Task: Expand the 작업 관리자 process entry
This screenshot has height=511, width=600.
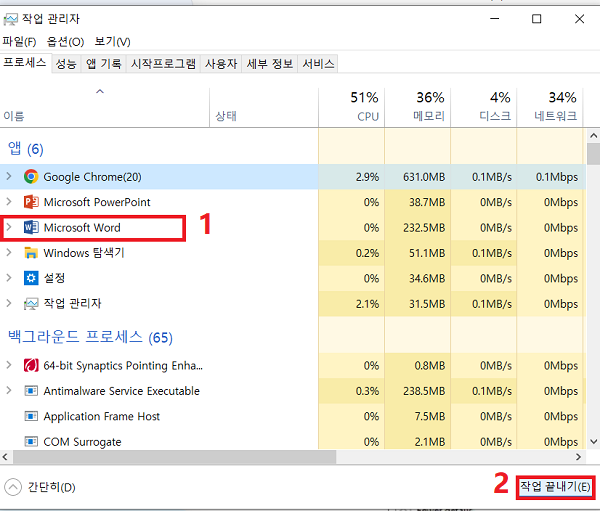Action: (9, 303)
